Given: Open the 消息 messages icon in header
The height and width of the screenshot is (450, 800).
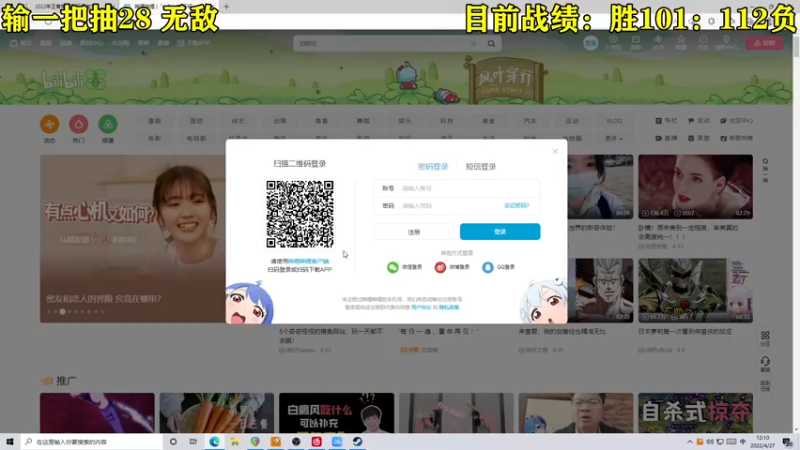Looking at the screenshot, I should pyautogui.click(x=636, y=42).
